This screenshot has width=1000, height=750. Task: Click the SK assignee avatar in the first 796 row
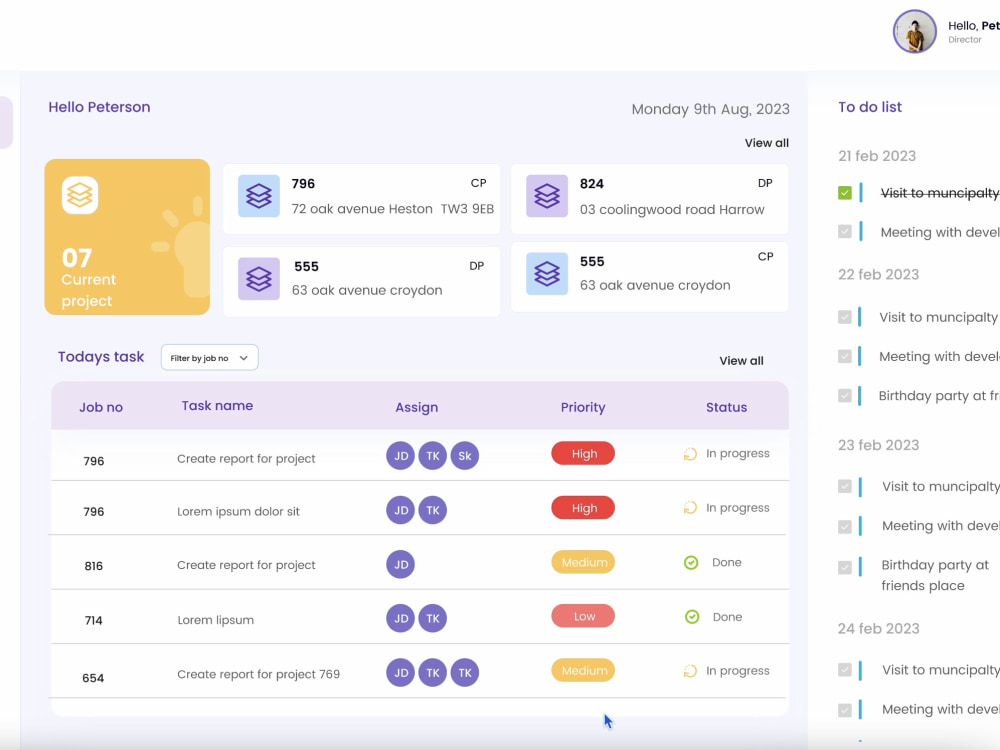464,455
